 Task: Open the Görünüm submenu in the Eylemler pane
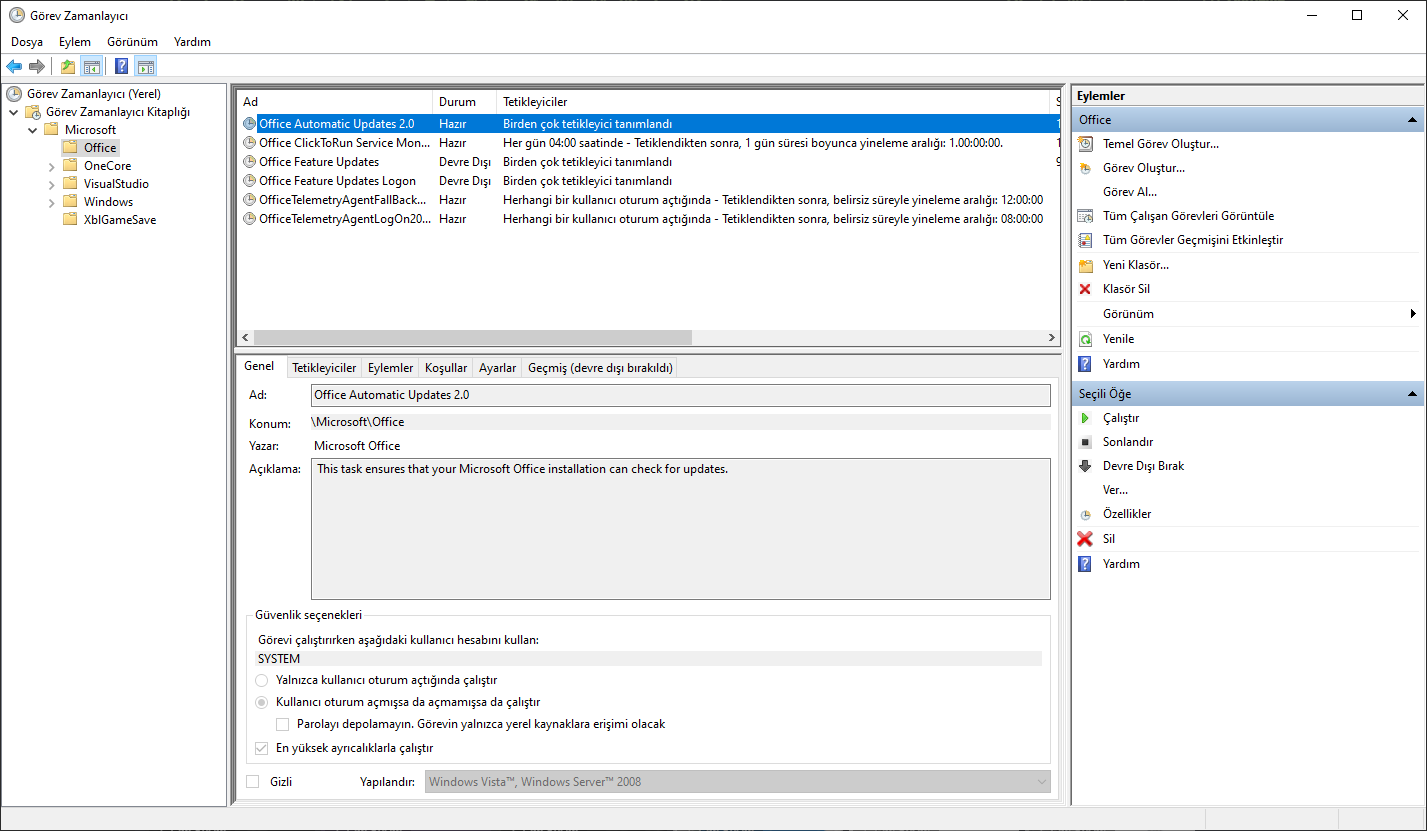click(x=1248, y=314)
